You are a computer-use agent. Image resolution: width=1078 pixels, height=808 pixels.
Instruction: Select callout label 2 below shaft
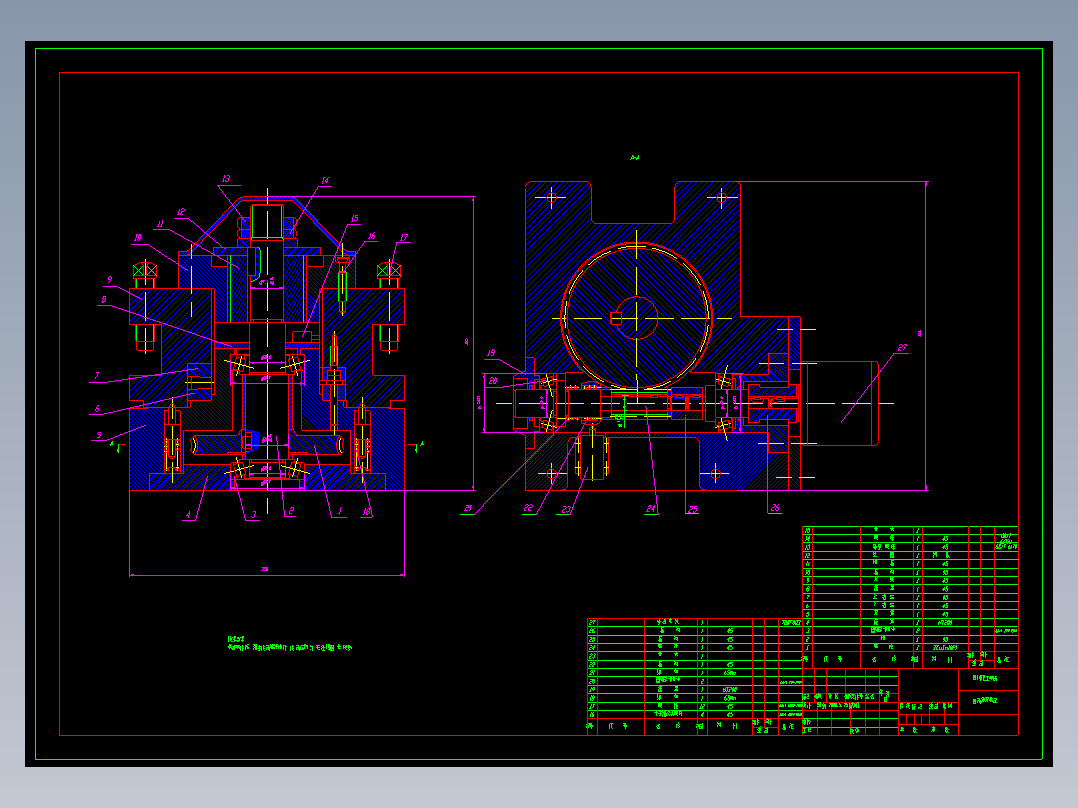coord(292,511)
